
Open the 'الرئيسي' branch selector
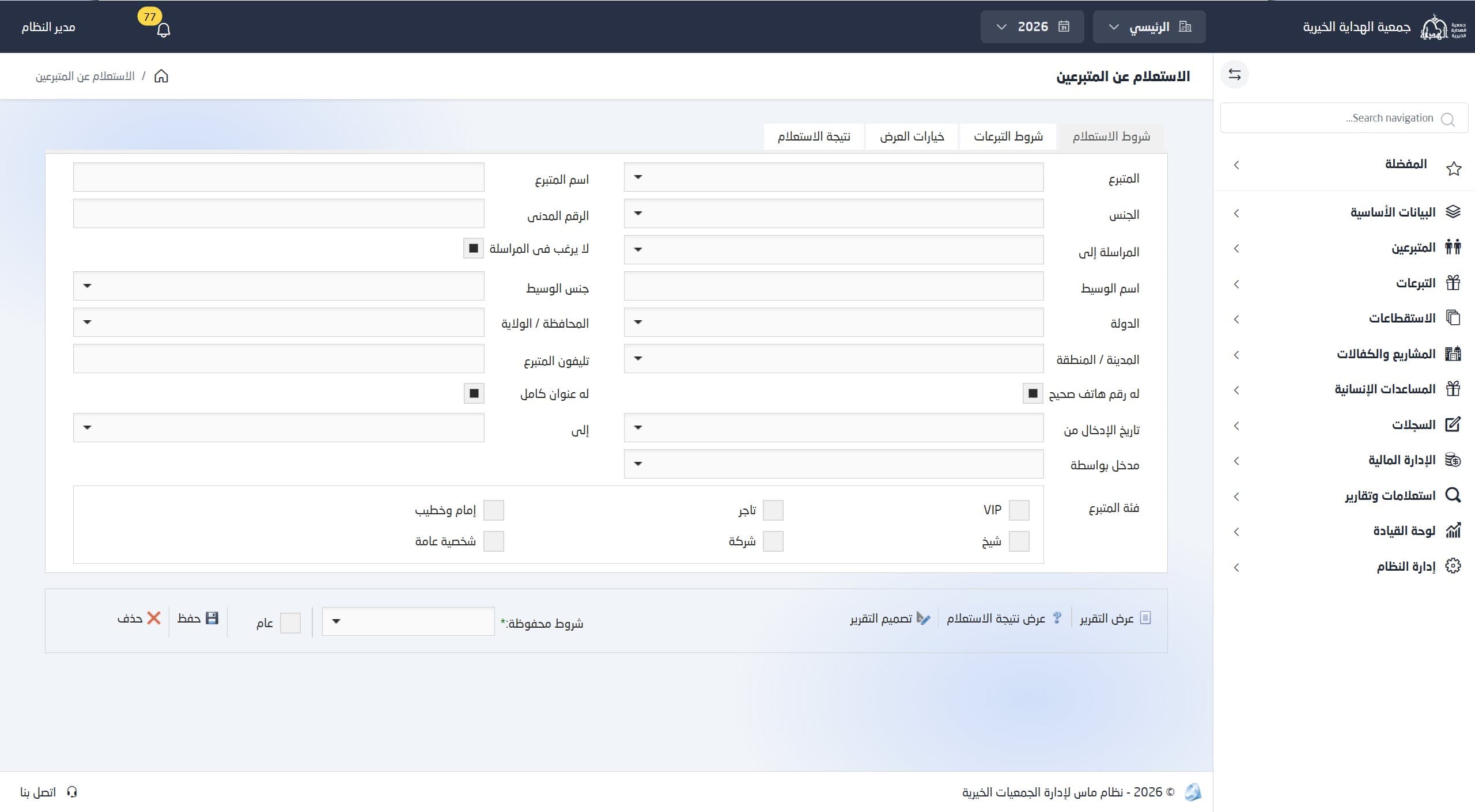coord(1149,26)
